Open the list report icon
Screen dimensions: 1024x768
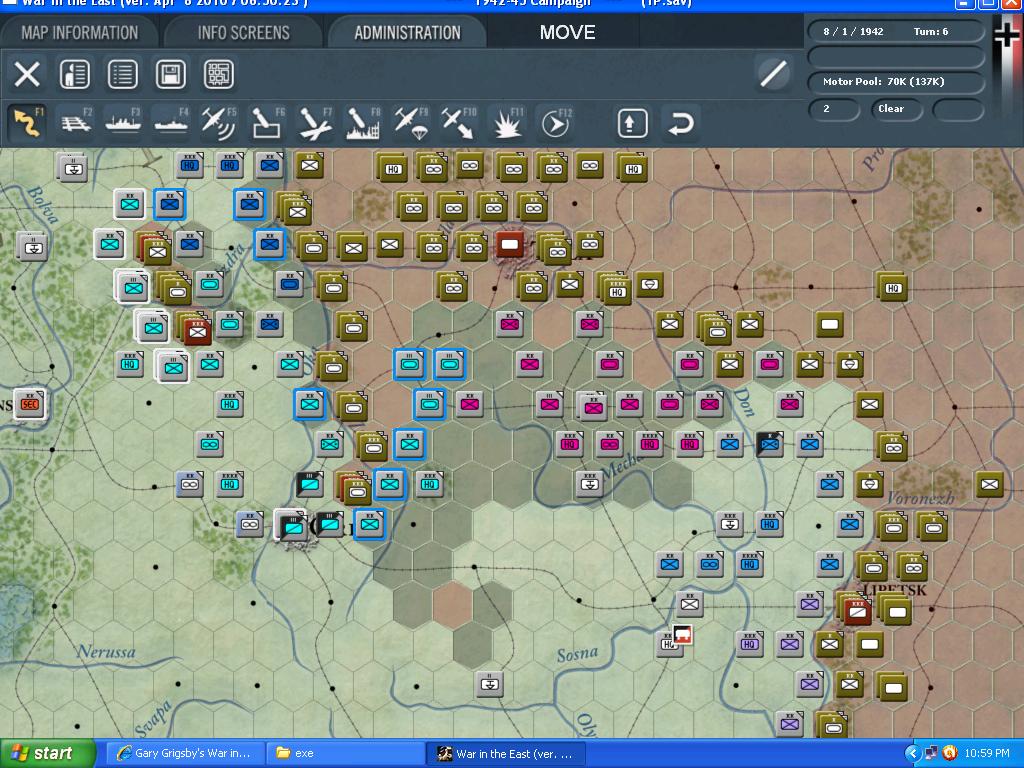[x=123, y=74]
